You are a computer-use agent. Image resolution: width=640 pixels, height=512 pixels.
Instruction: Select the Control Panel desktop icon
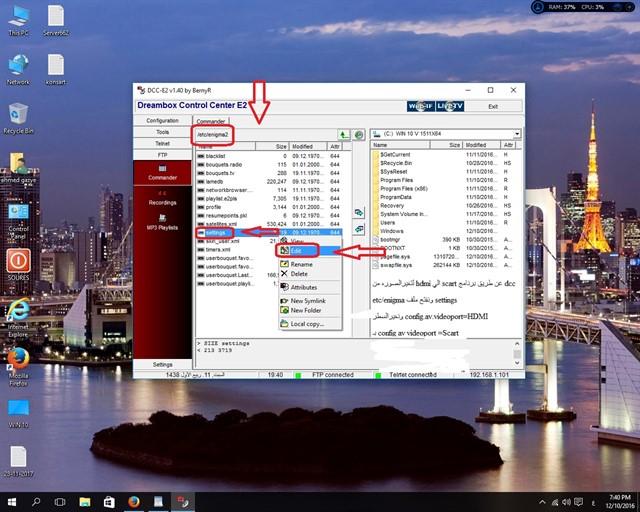(18, 221)
